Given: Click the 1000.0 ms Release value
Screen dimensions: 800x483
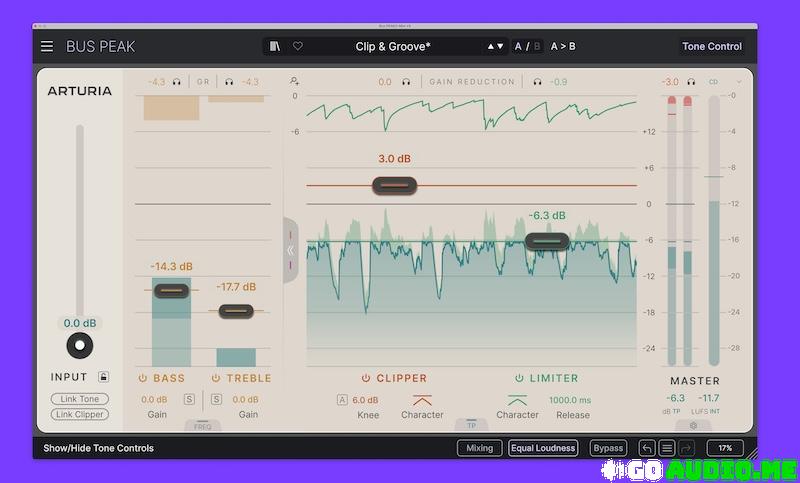Looking at the screenshot, I should click(570, 400).
